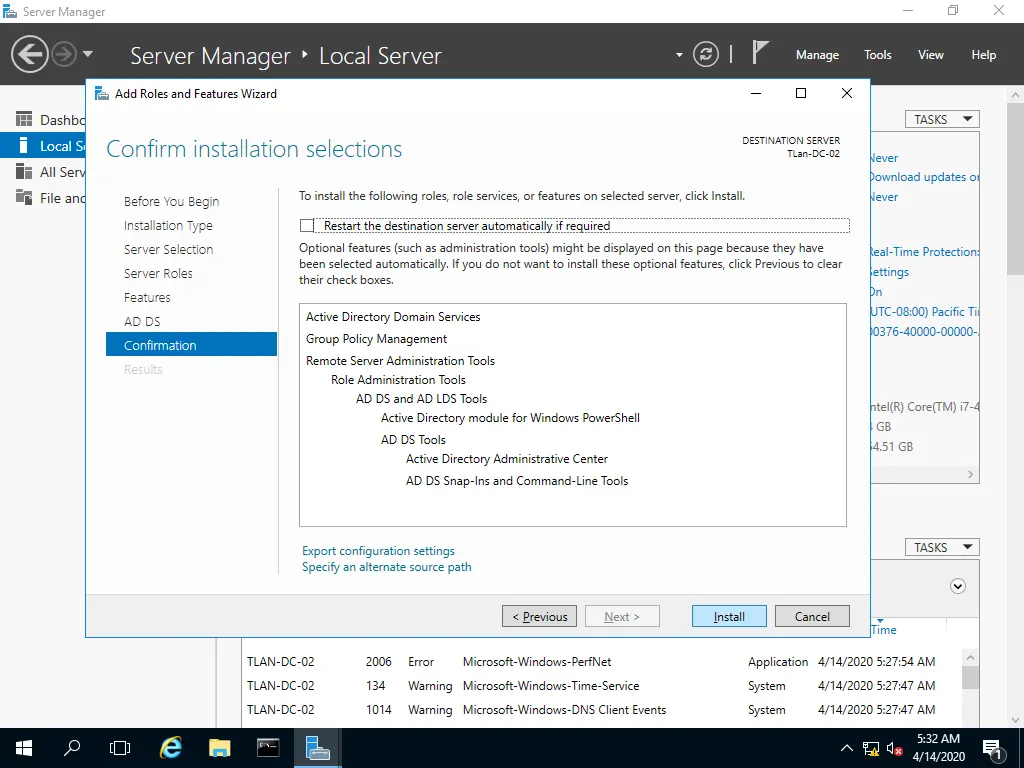1024x768 pixels.
Task: Select Active Directory Administrative Center entry
Action: [x=507, y=459]
